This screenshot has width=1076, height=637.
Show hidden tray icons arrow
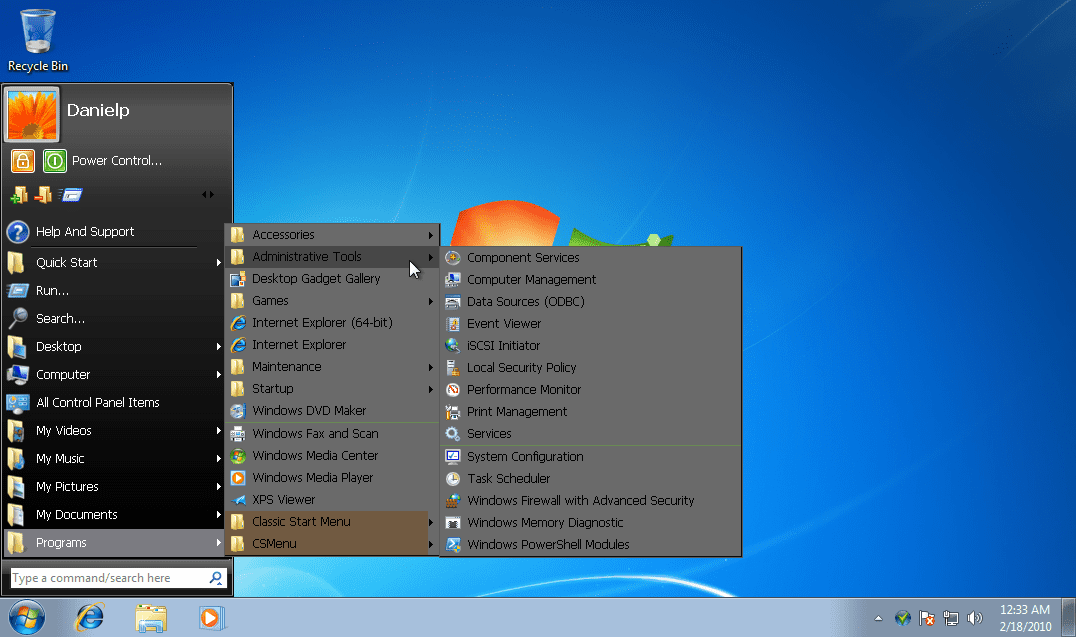tap(878, 618)
